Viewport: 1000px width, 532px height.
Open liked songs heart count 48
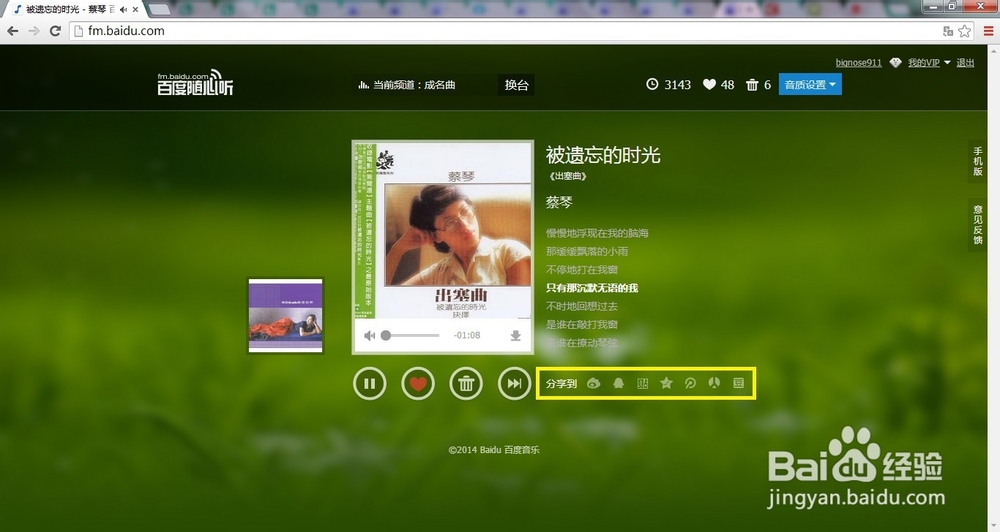coord(718,85)
